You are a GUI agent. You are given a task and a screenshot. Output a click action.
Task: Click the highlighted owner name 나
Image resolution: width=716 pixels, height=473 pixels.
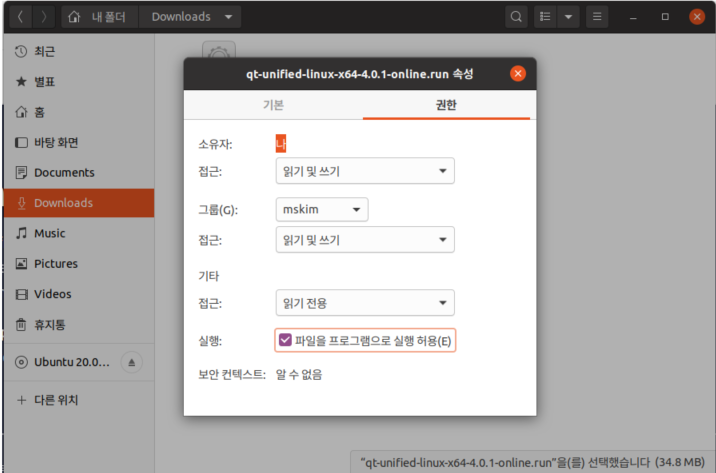(x=281, y=144)
